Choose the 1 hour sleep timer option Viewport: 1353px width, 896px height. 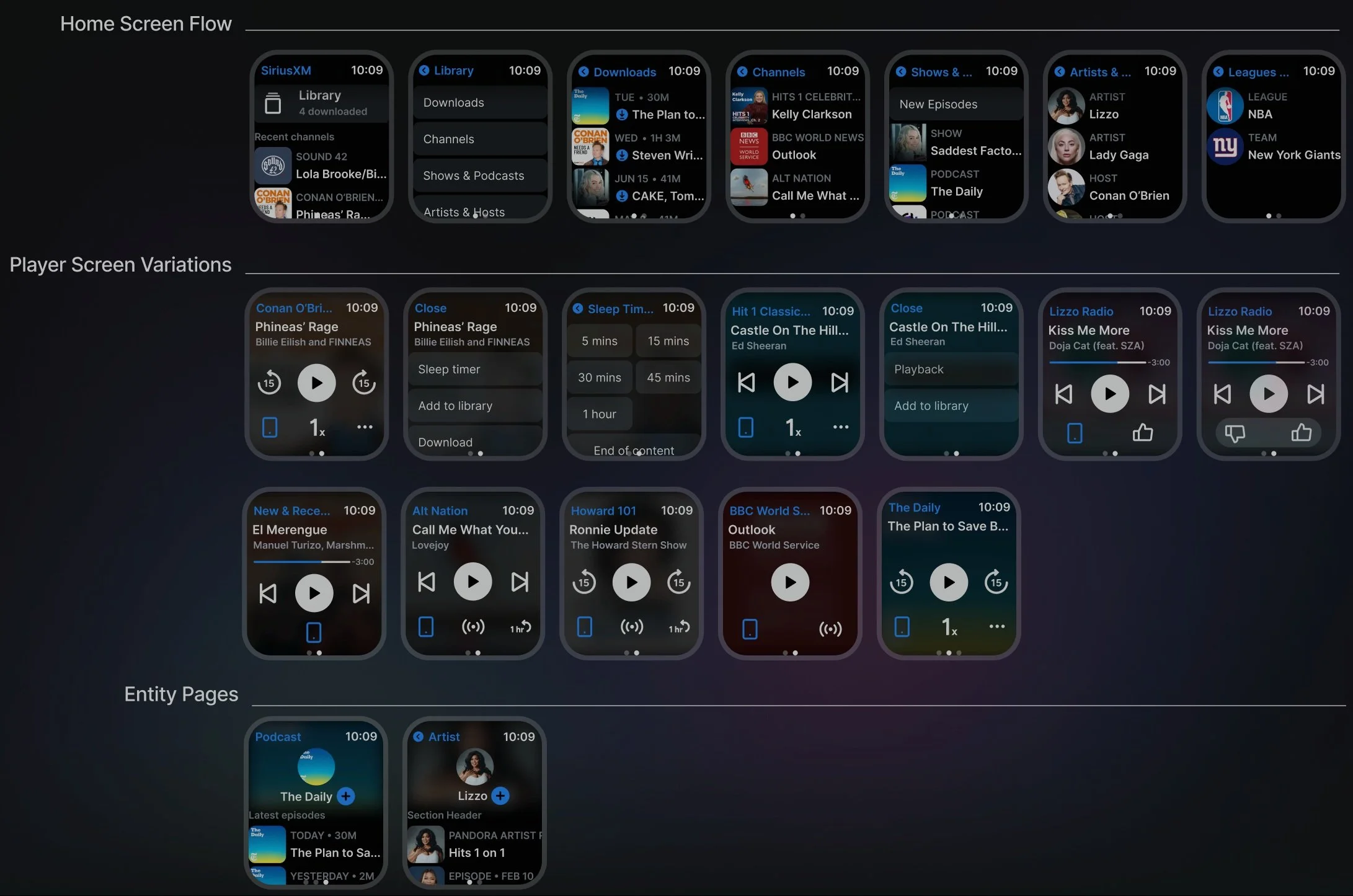coord(599,414)
